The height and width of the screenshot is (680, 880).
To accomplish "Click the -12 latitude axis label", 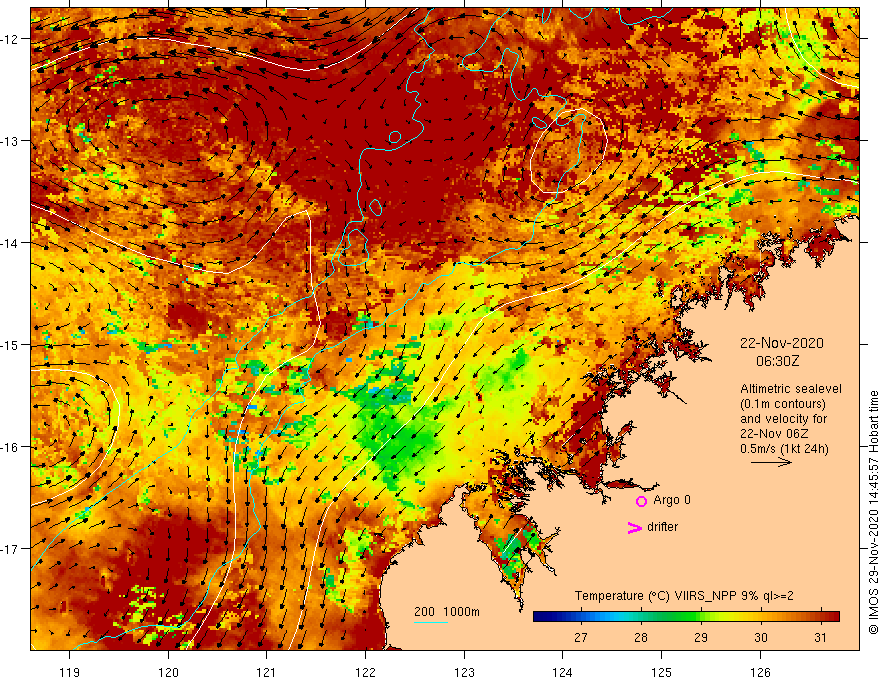I will [10, 39].
